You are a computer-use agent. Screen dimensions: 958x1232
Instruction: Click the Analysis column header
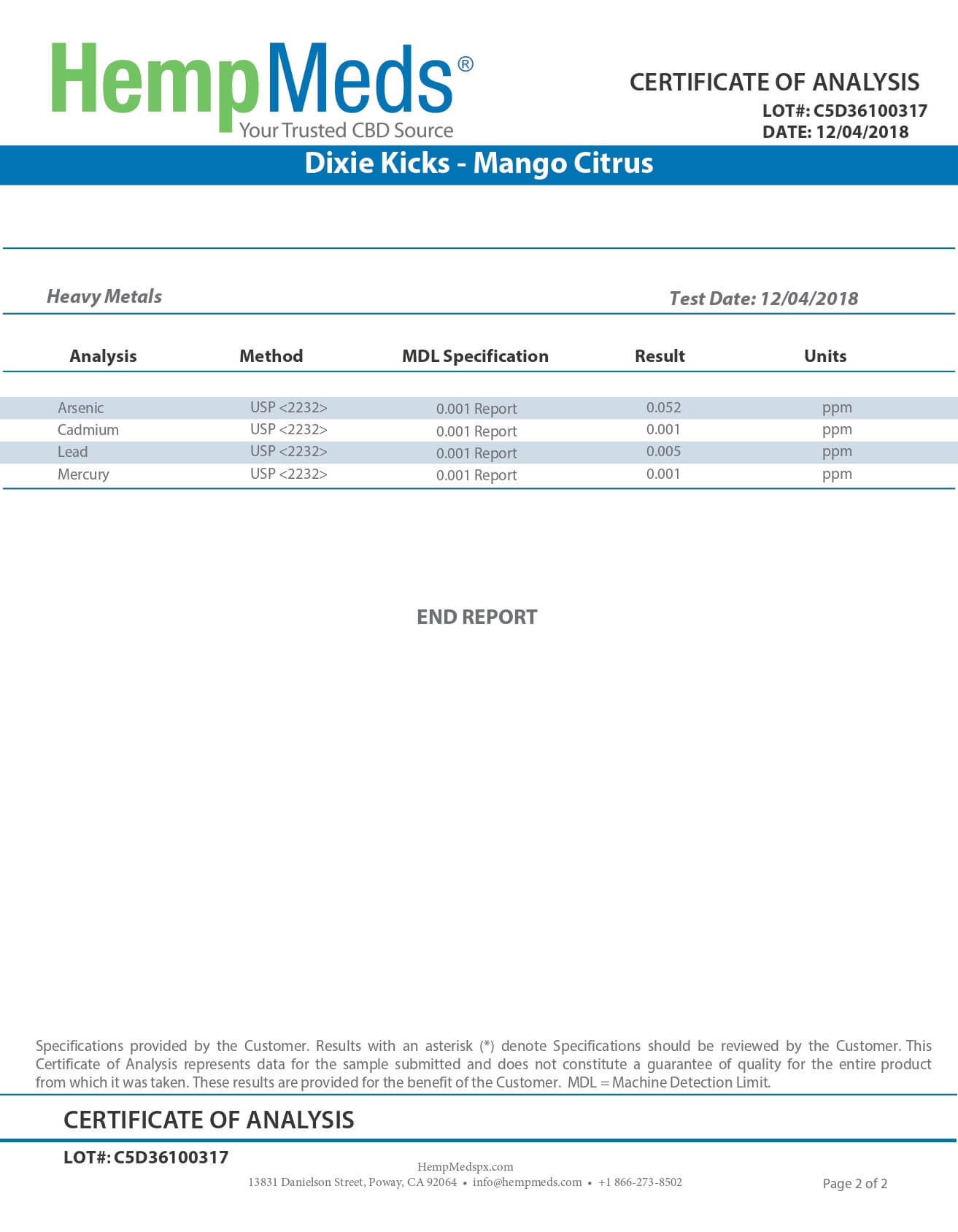coord(103,356)
